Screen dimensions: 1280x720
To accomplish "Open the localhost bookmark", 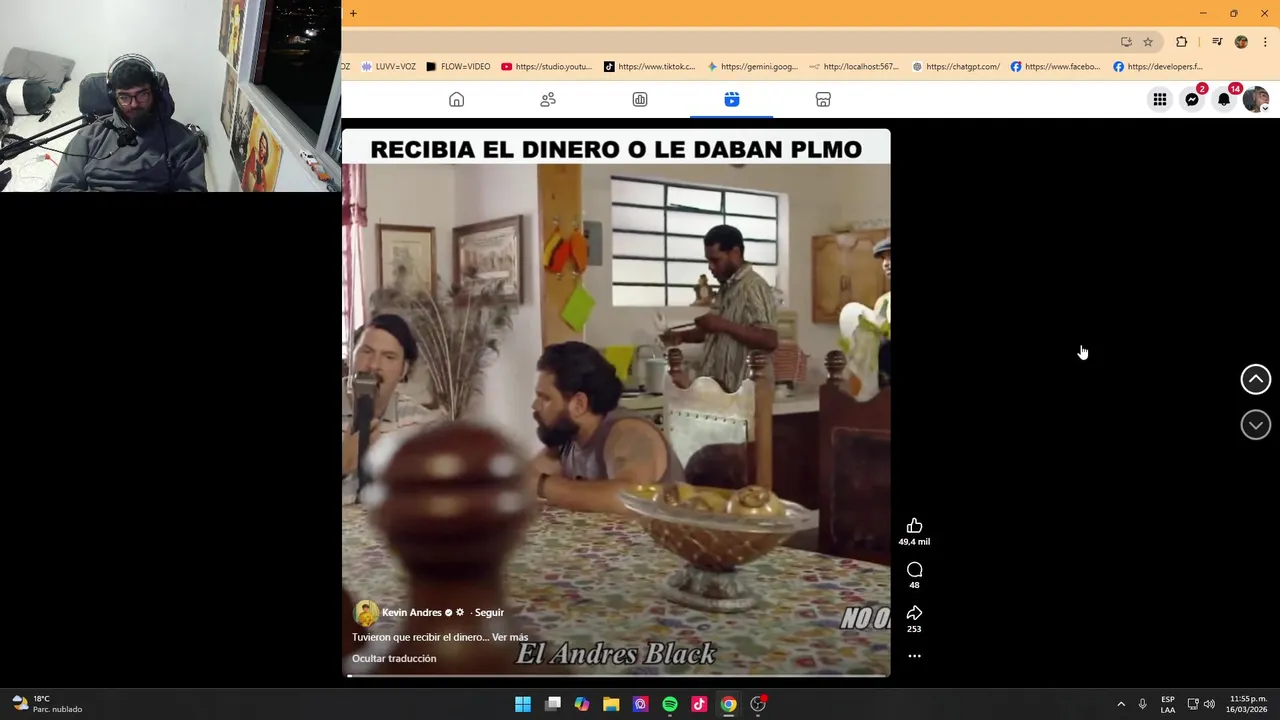I will tap(855, 66).
